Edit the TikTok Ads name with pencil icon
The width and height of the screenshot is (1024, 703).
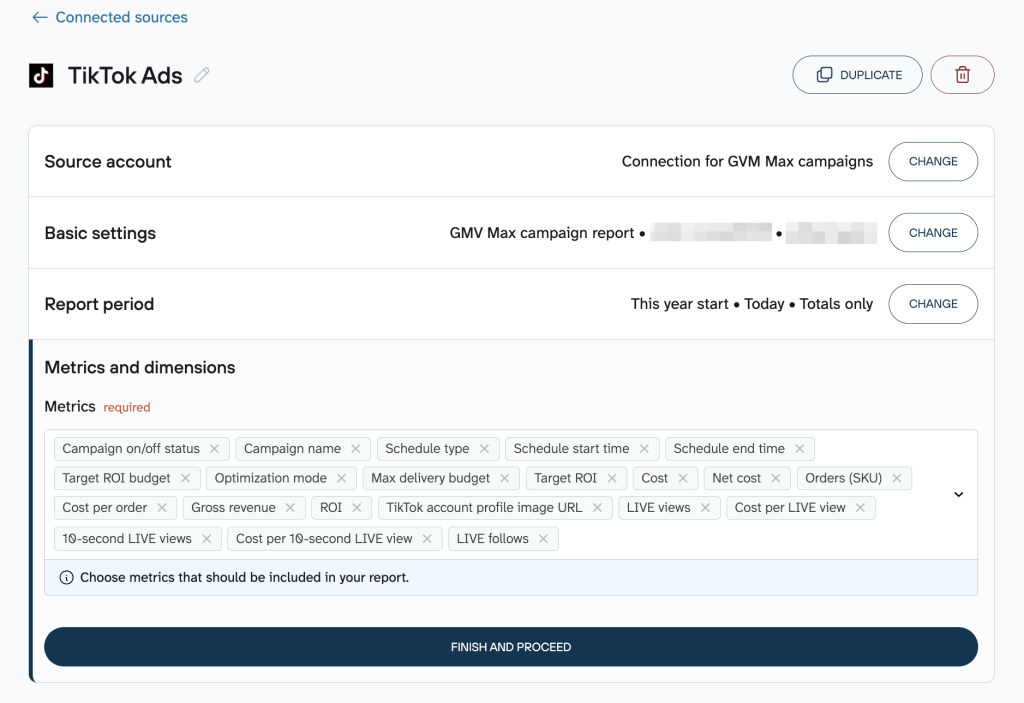click(202, 75)
